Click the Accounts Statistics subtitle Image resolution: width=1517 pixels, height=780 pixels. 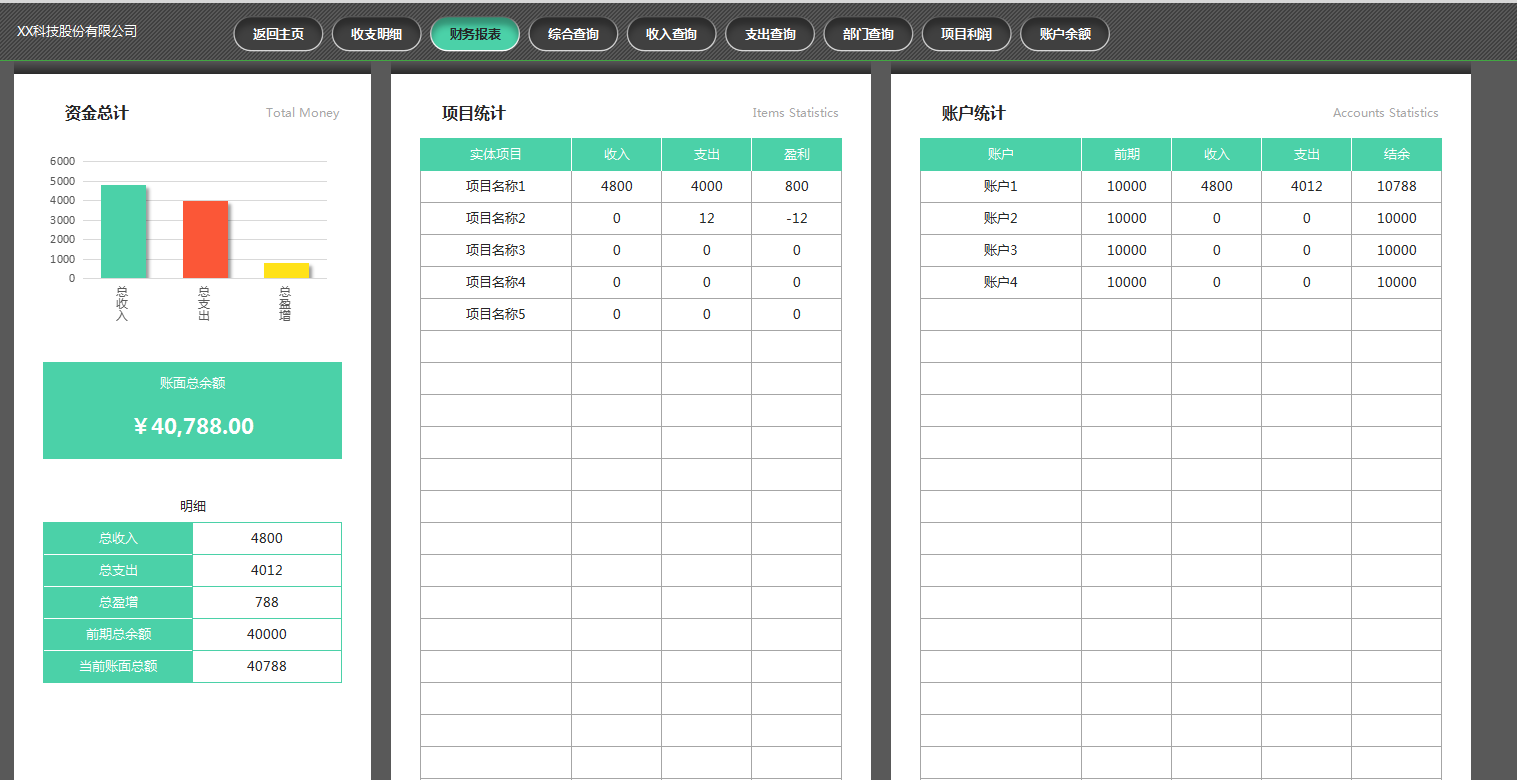1386,113
